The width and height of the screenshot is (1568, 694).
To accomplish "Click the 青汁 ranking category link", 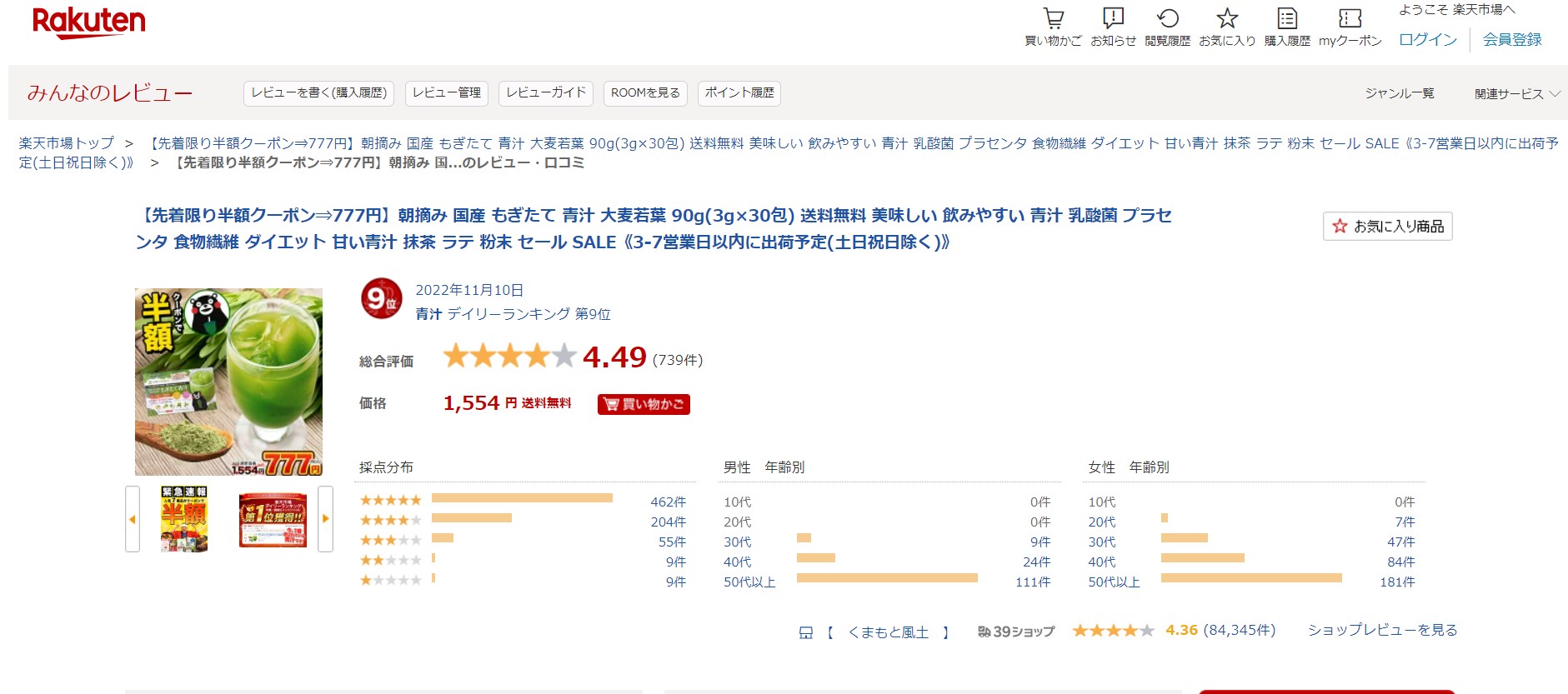I will (428, 314).
